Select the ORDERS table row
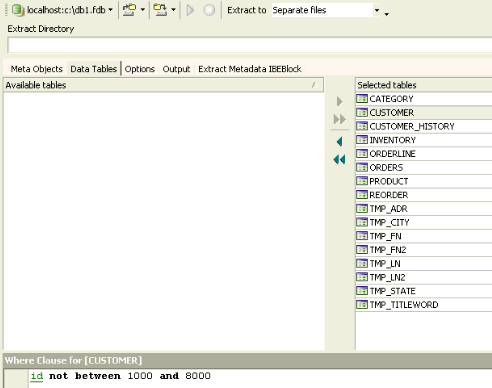 (424, 167)
